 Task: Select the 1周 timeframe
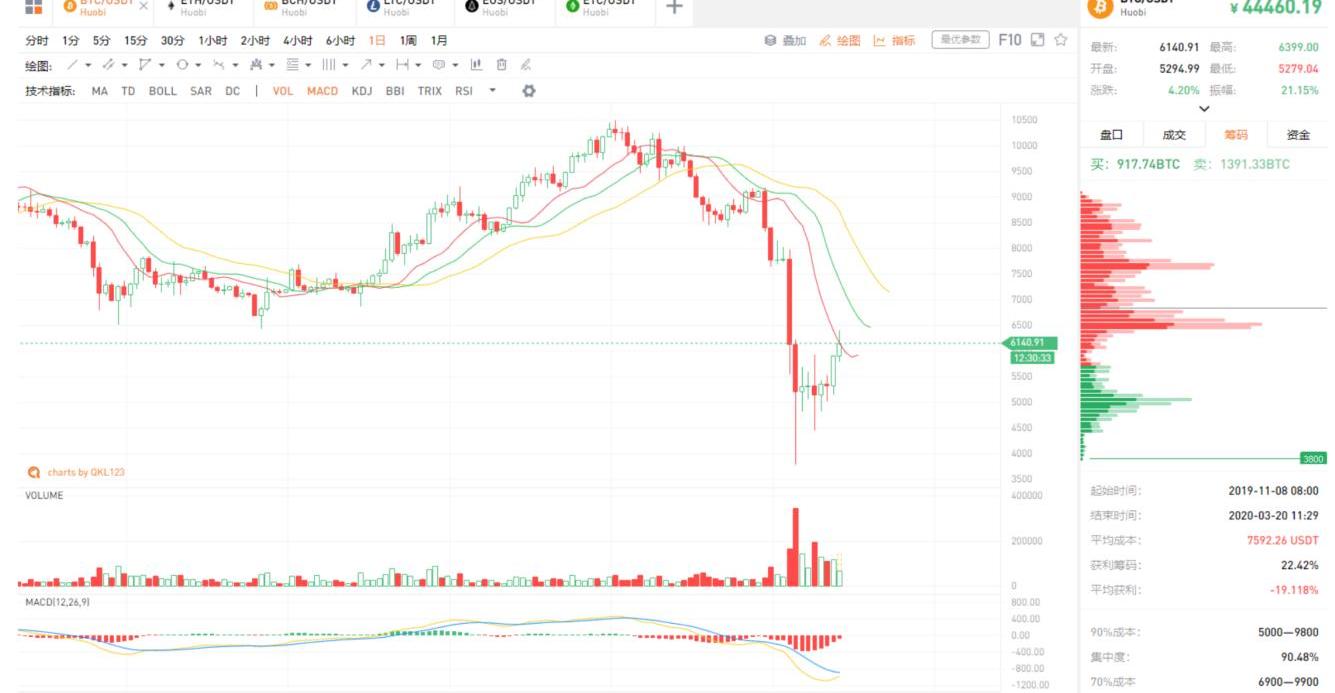(408, 41)
